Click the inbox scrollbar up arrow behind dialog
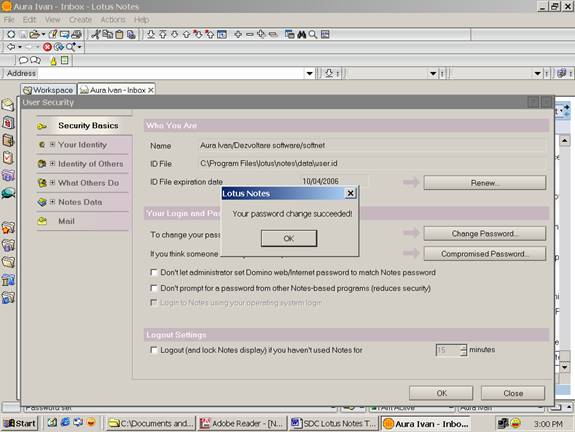This screenshot has height=432, width=575. click(564, 140)
